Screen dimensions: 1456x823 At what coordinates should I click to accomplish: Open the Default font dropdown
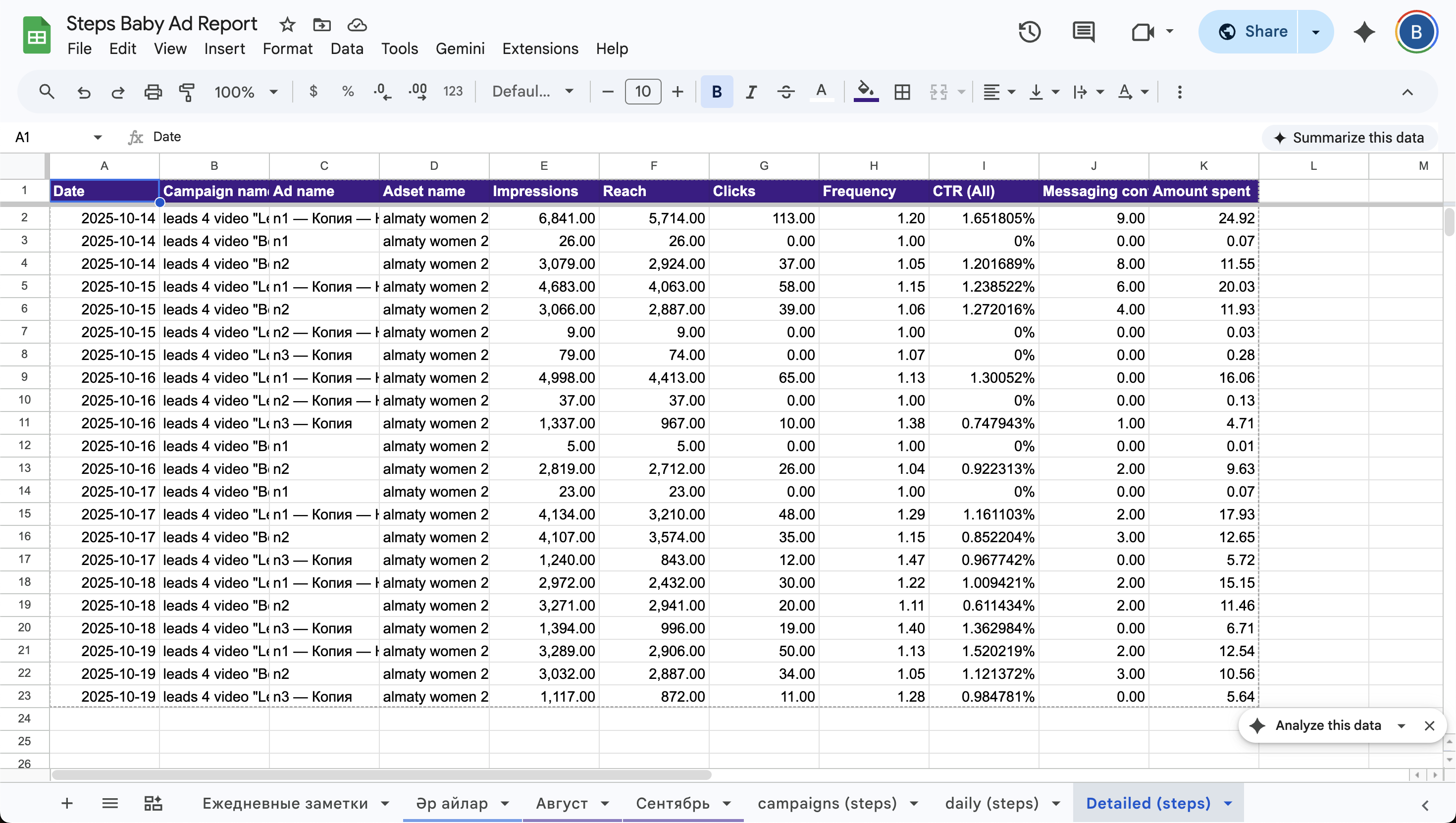click(533, 92)
